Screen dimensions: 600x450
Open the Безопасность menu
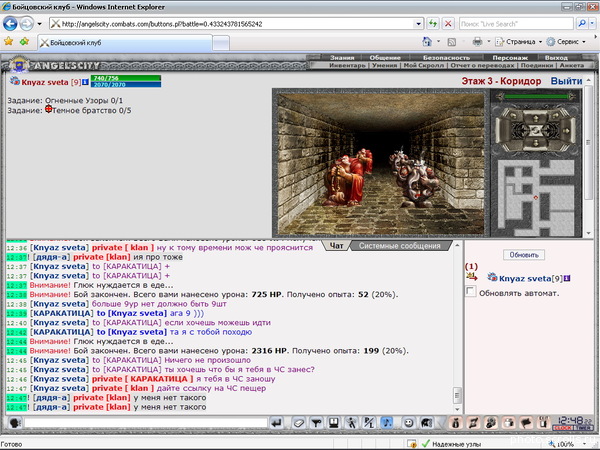click(446, 57)
